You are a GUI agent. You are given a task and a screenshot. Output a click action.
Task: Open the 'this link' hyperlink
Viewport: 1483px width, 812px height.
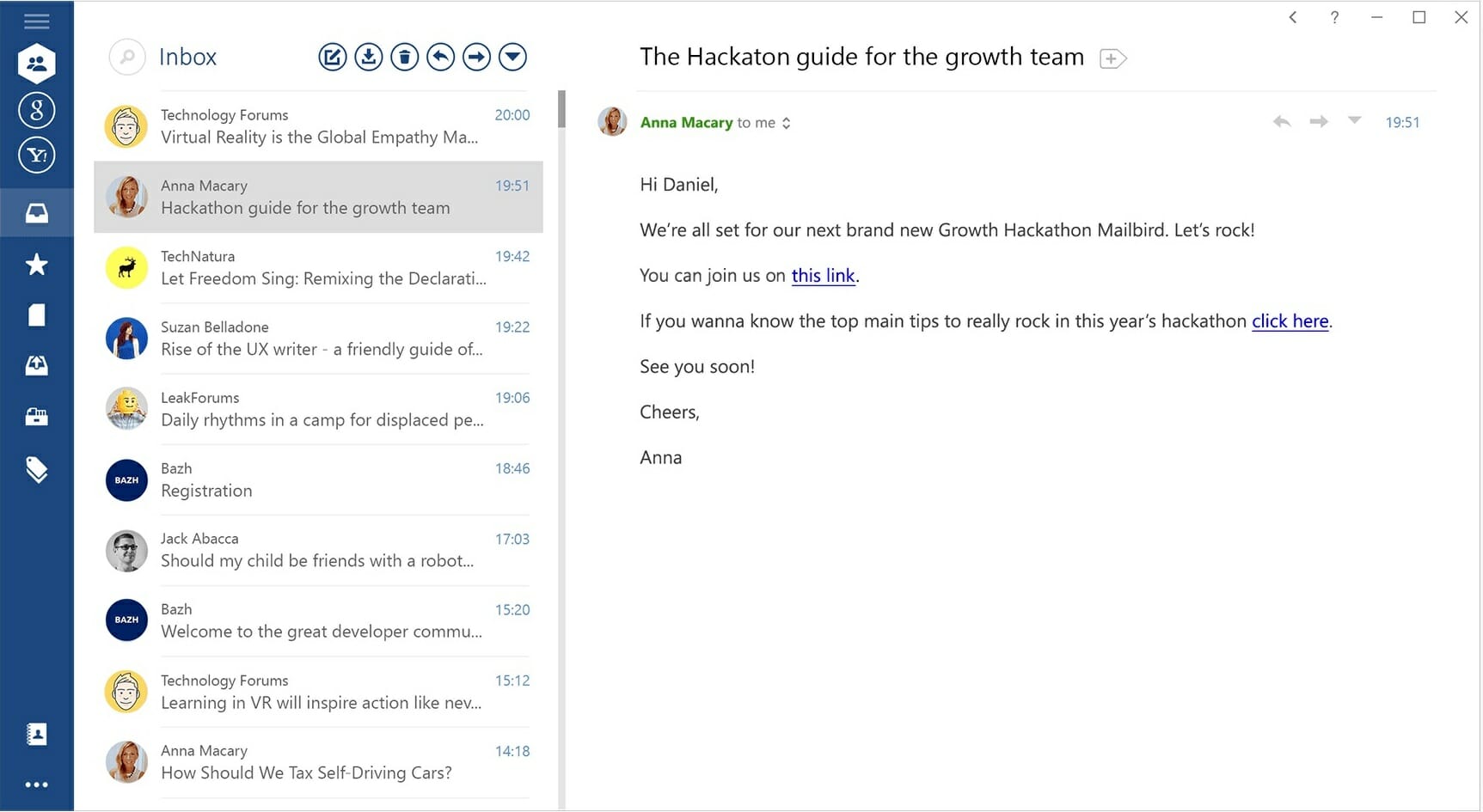[823, 276]
